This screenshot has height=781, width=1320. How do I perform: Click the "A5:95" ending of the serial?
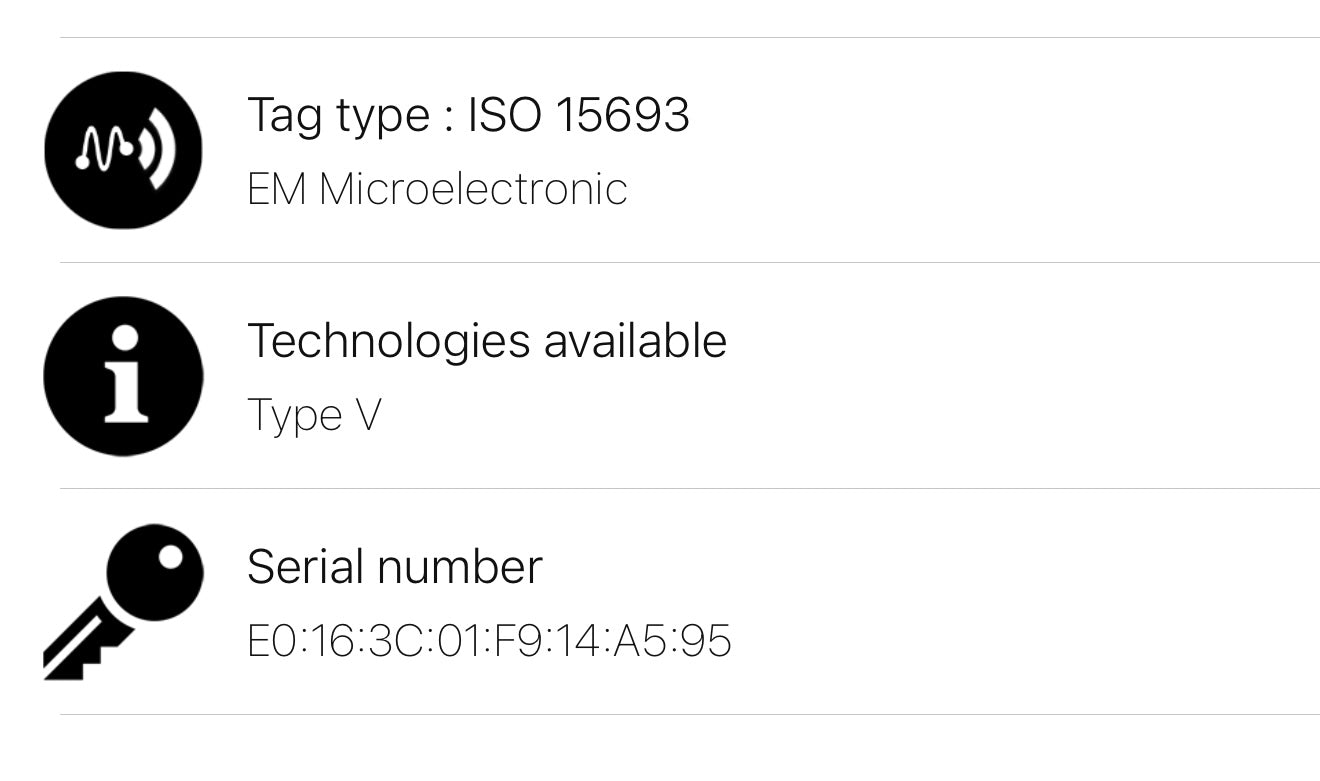click(x=673, y=641)
